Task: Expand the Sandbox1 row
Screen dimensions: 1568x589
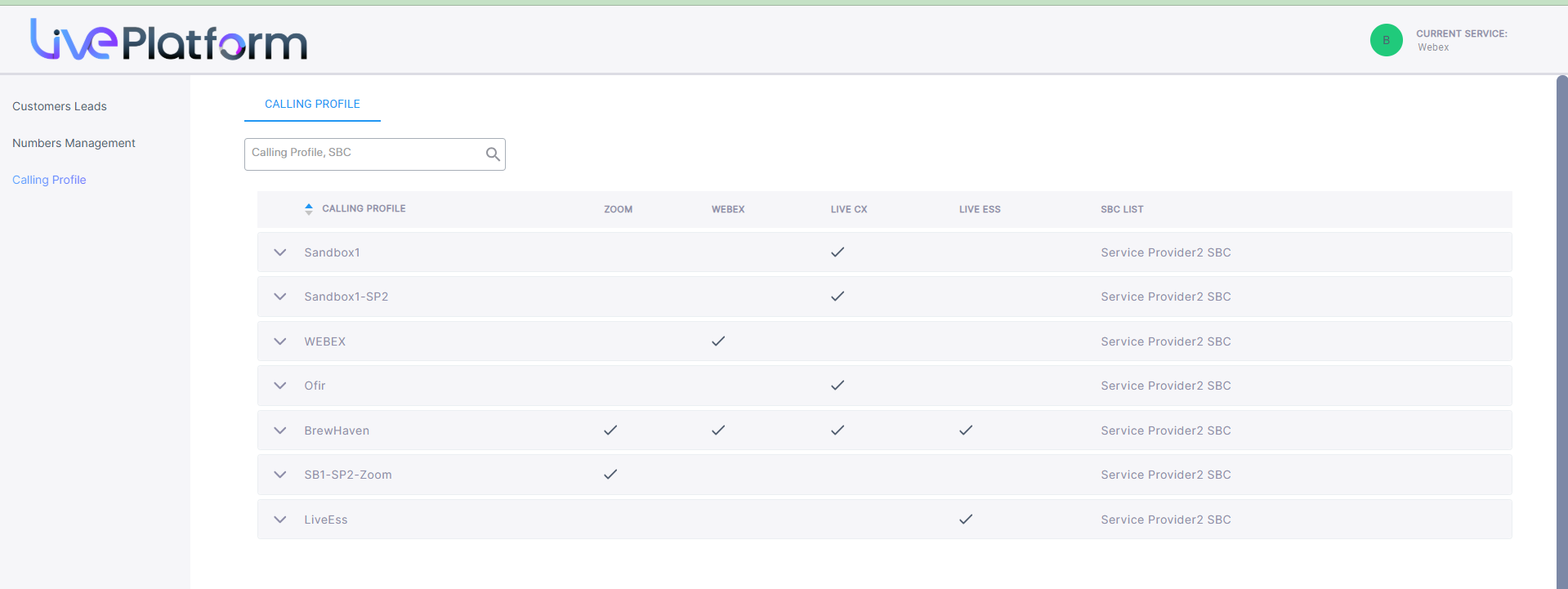Action: tap(280, 252)
